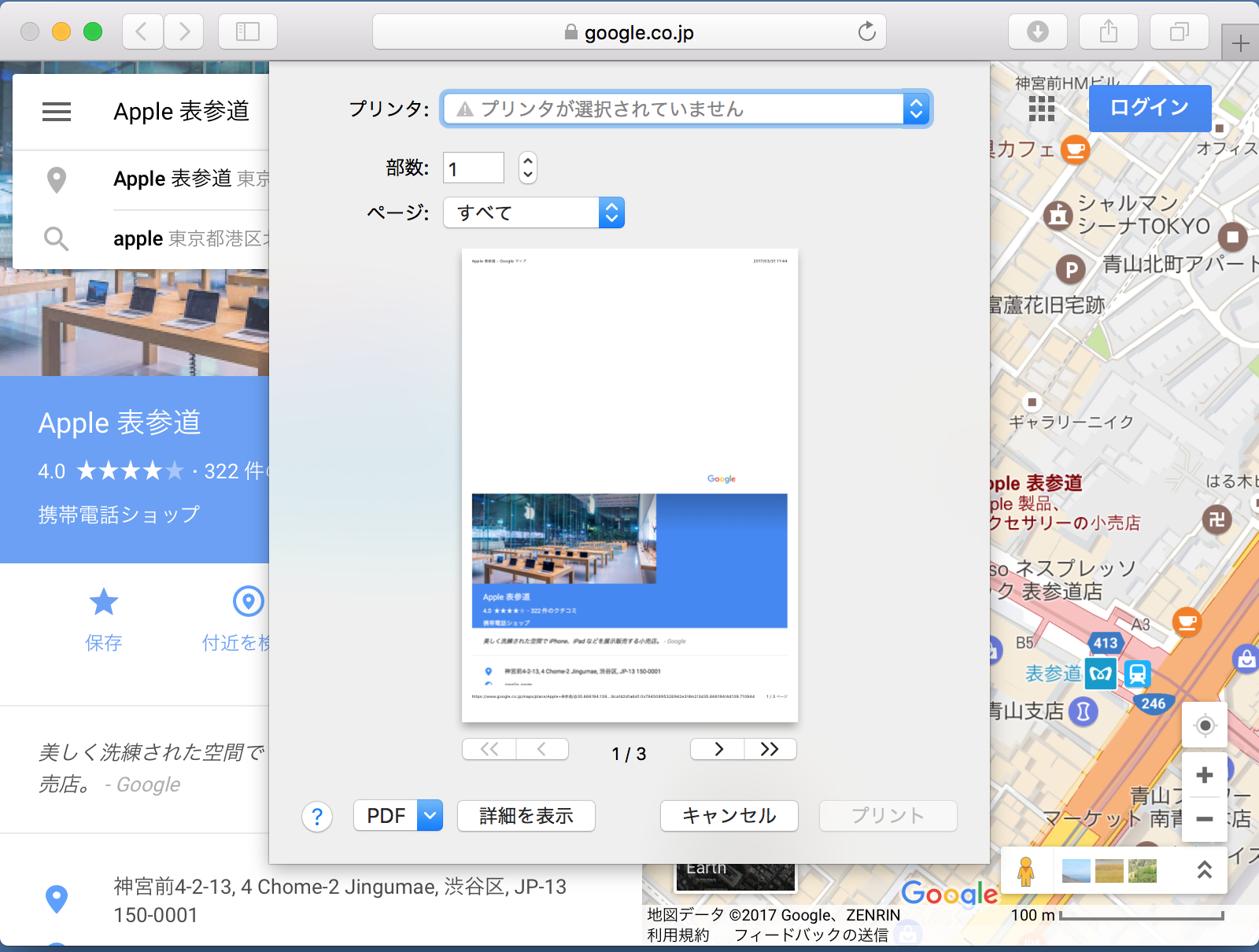
Task: Click the キャンセル button
Action: click(x=729, y=816)
